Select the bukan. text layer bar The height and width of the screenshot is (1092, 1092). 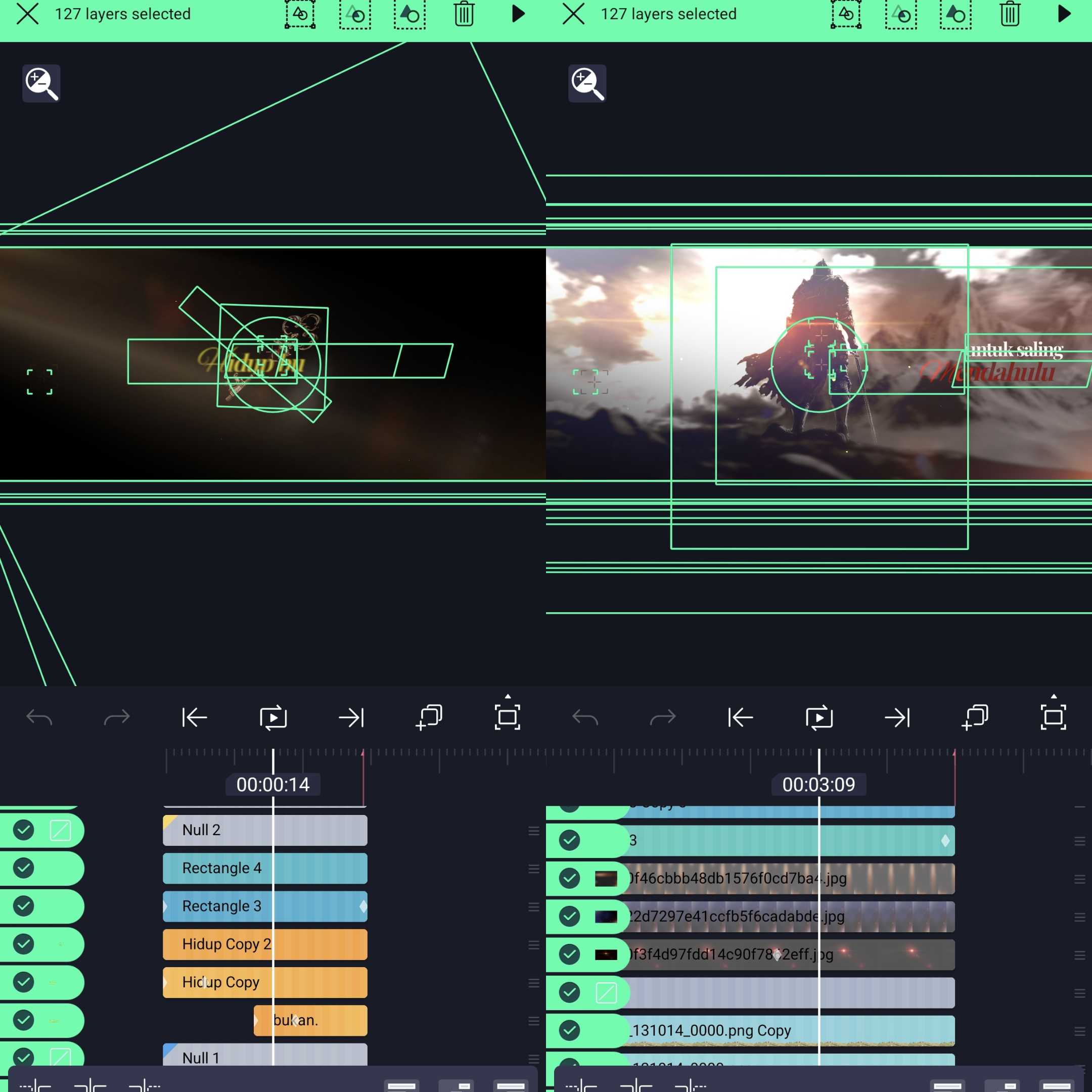point(310,1020)
